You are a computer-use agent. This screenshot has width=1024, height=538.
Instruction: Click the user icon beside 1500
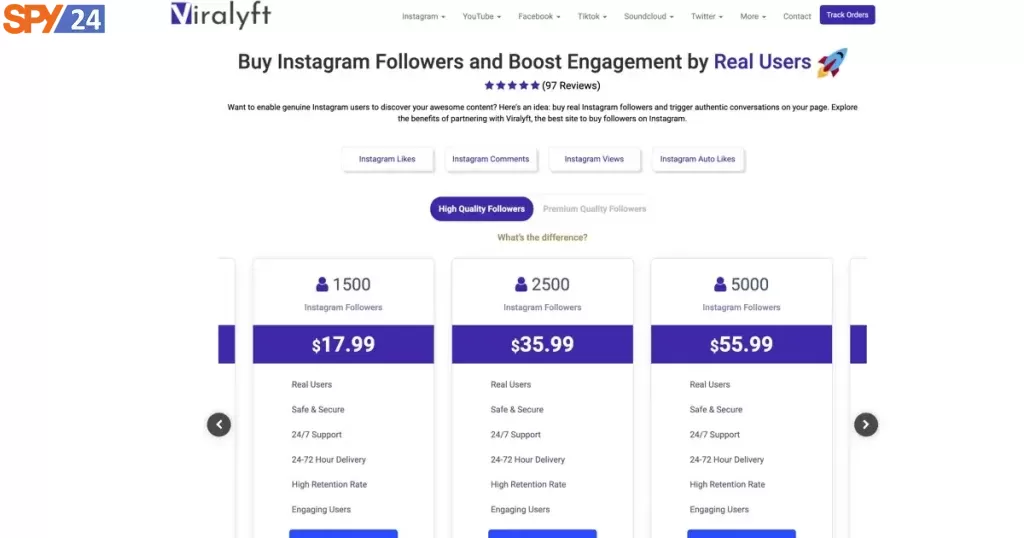(322, 285)
